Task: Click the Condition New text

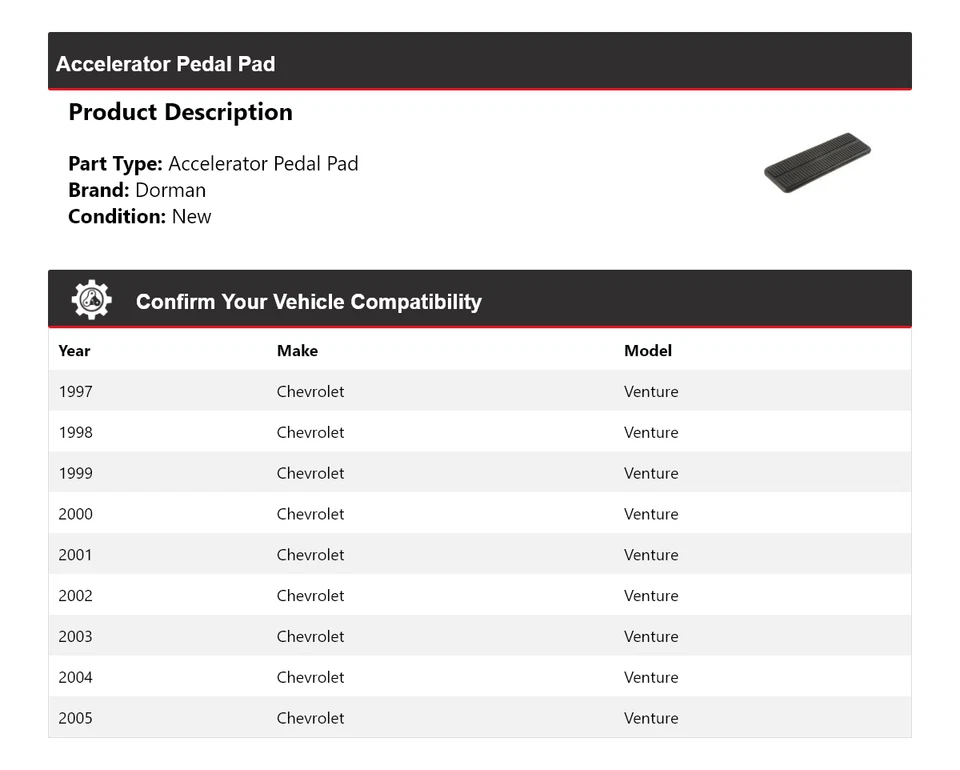Action: 140,217
